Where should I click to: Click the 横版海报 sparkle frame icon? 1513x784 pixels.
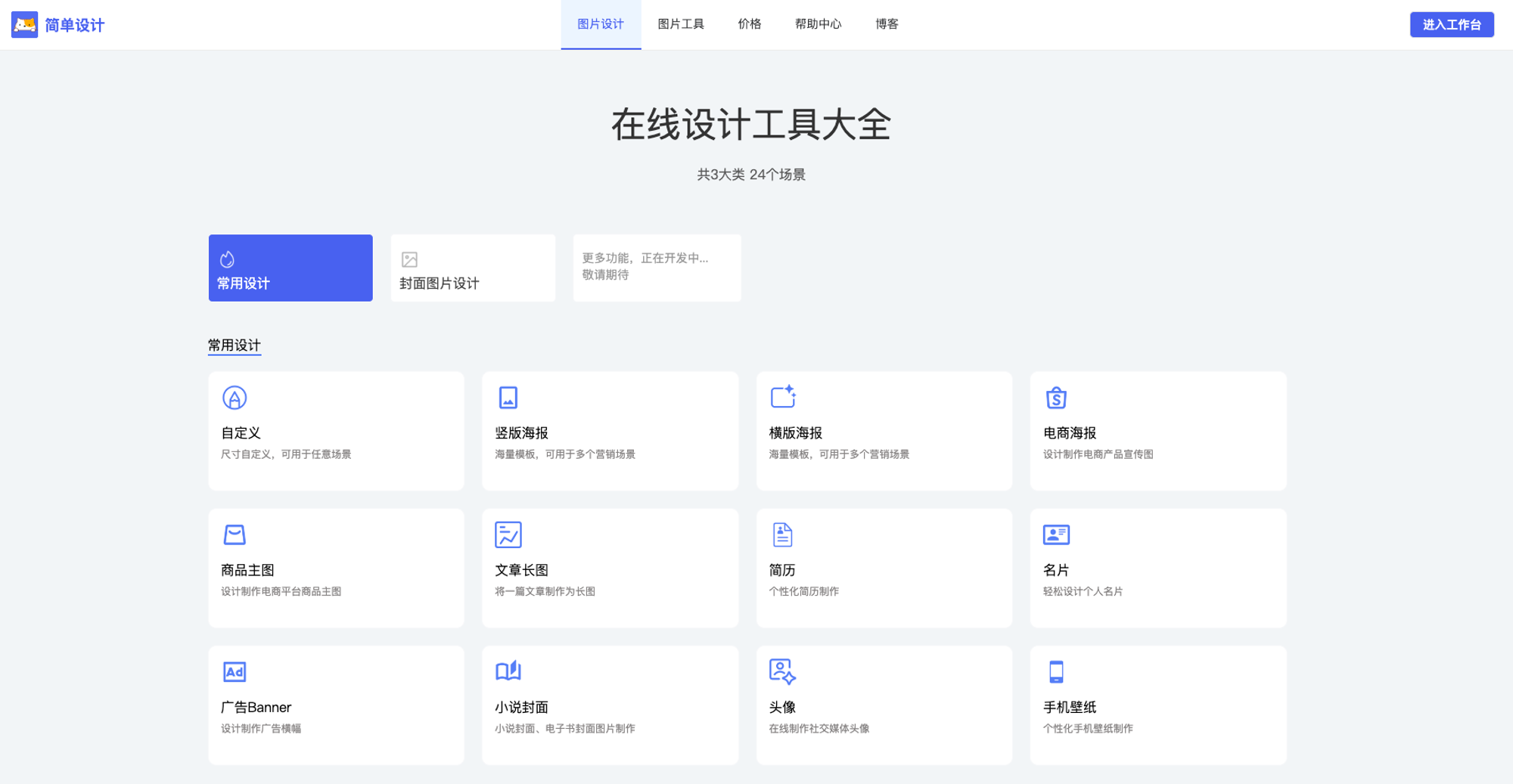(x=782, y=397)
